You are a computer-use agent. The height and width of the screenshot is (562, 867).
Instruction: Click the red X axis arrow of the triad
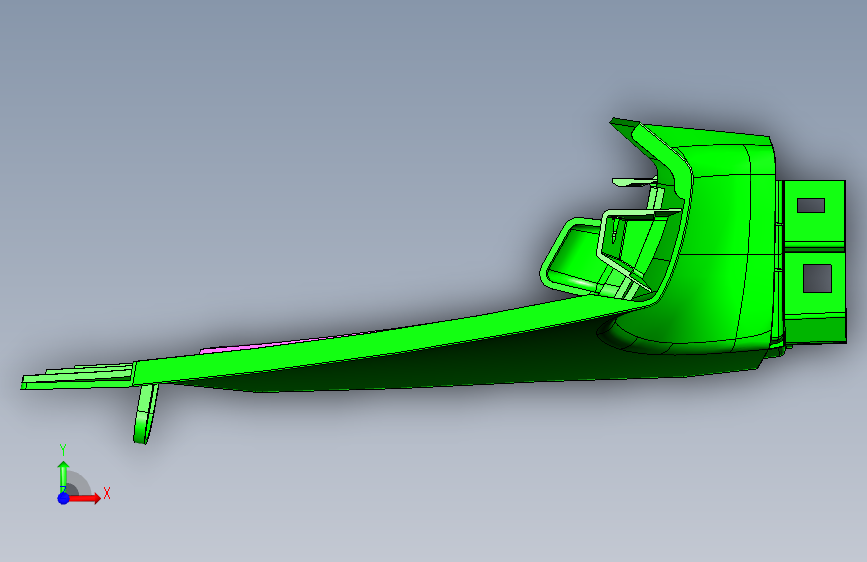[84, 498]
